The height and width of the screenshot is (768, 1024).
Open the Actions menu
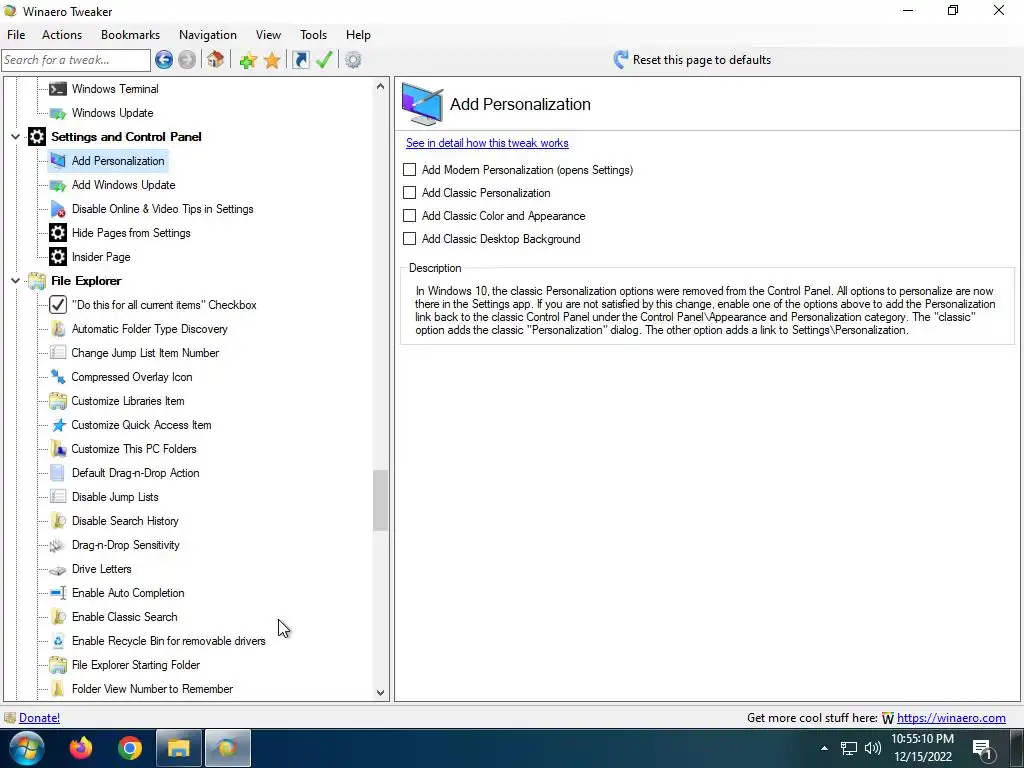click(62, 35)
